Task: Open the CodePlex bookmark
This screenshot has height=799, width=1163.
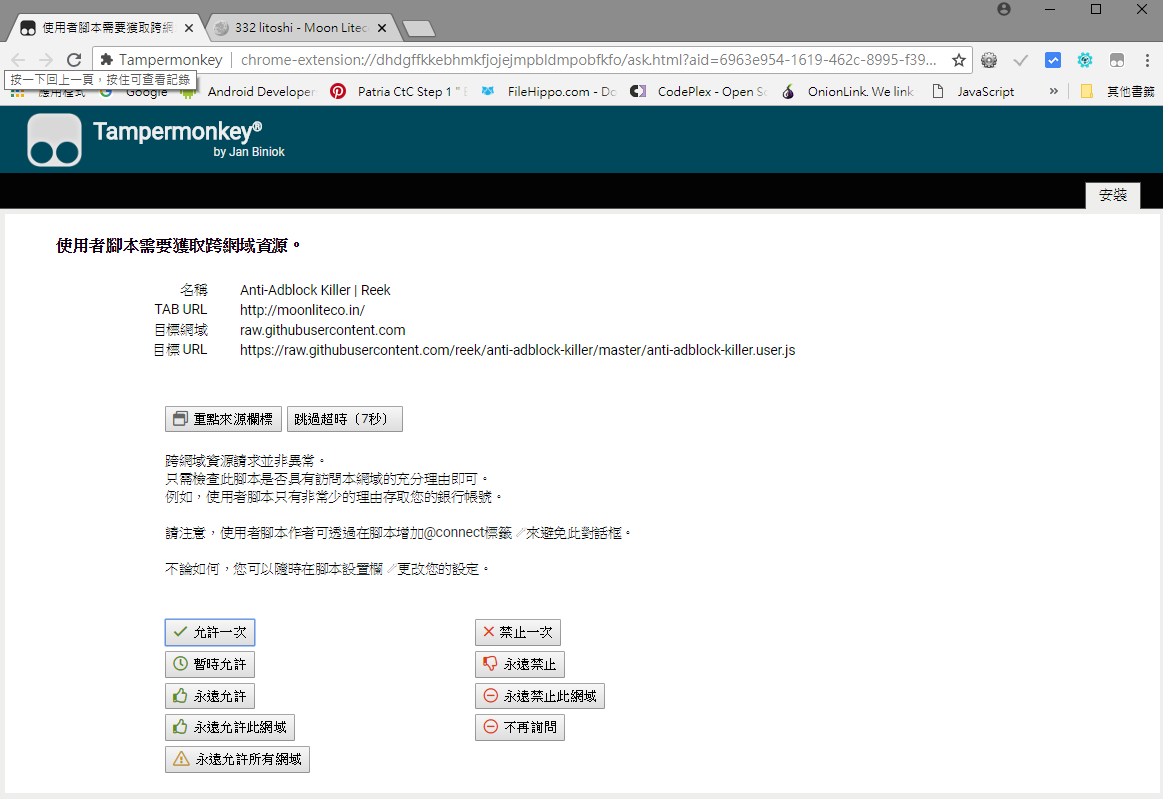Action: (699, 91)
